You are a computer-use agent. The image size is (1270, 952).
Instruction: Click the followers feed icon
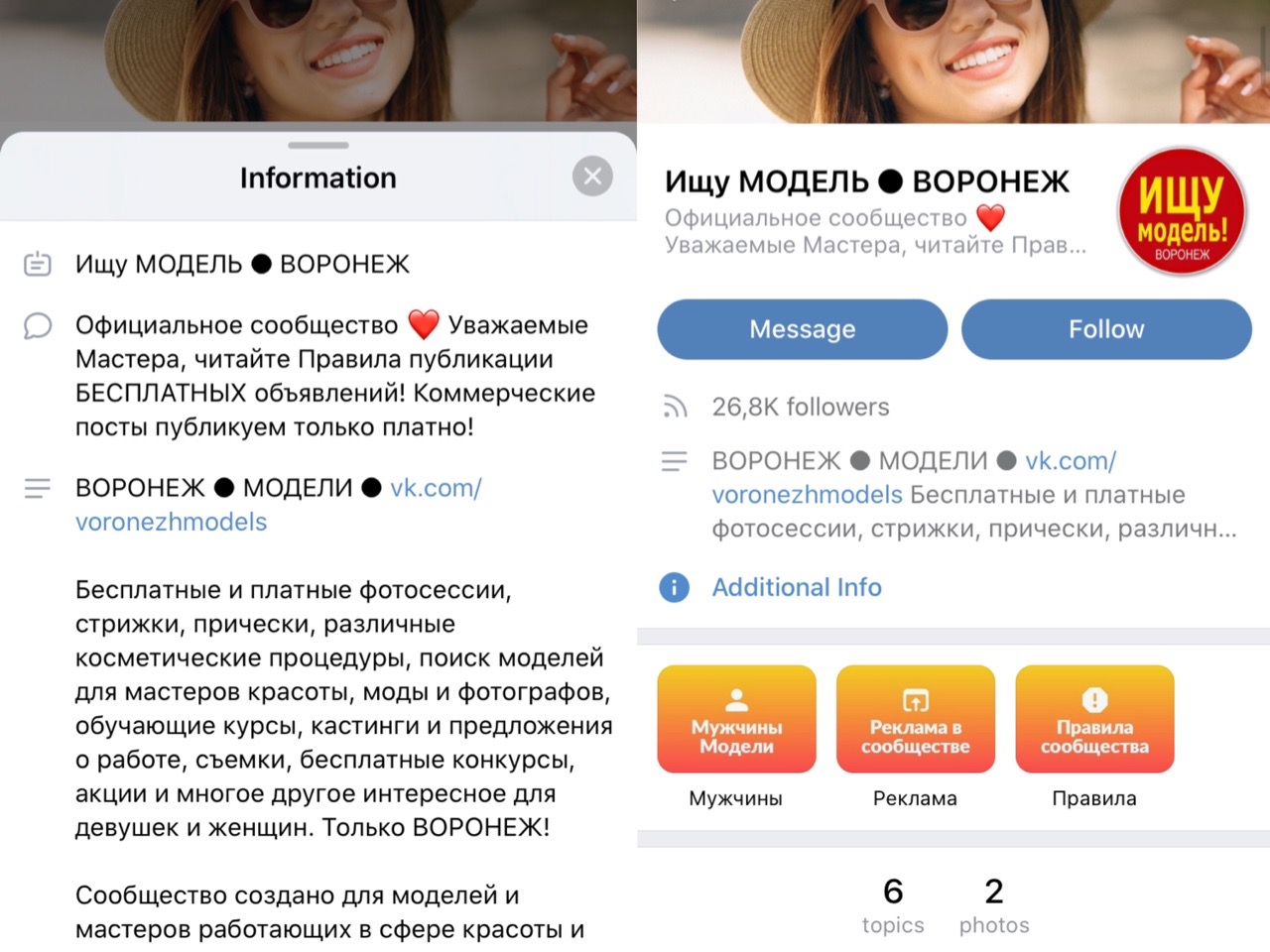[675, 407]
